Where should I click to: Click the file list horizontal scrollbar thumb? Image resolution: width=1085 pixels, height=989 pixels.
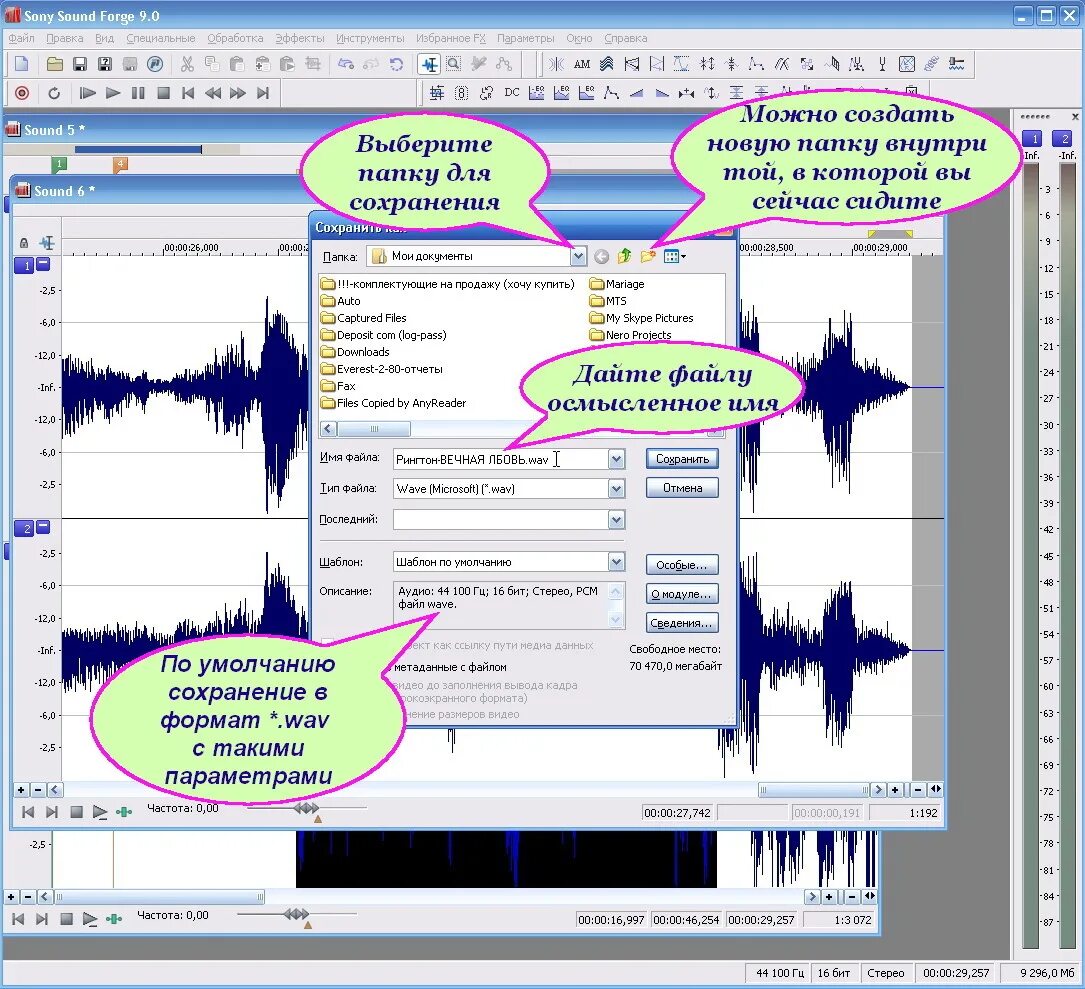click(x=374, y=429)
